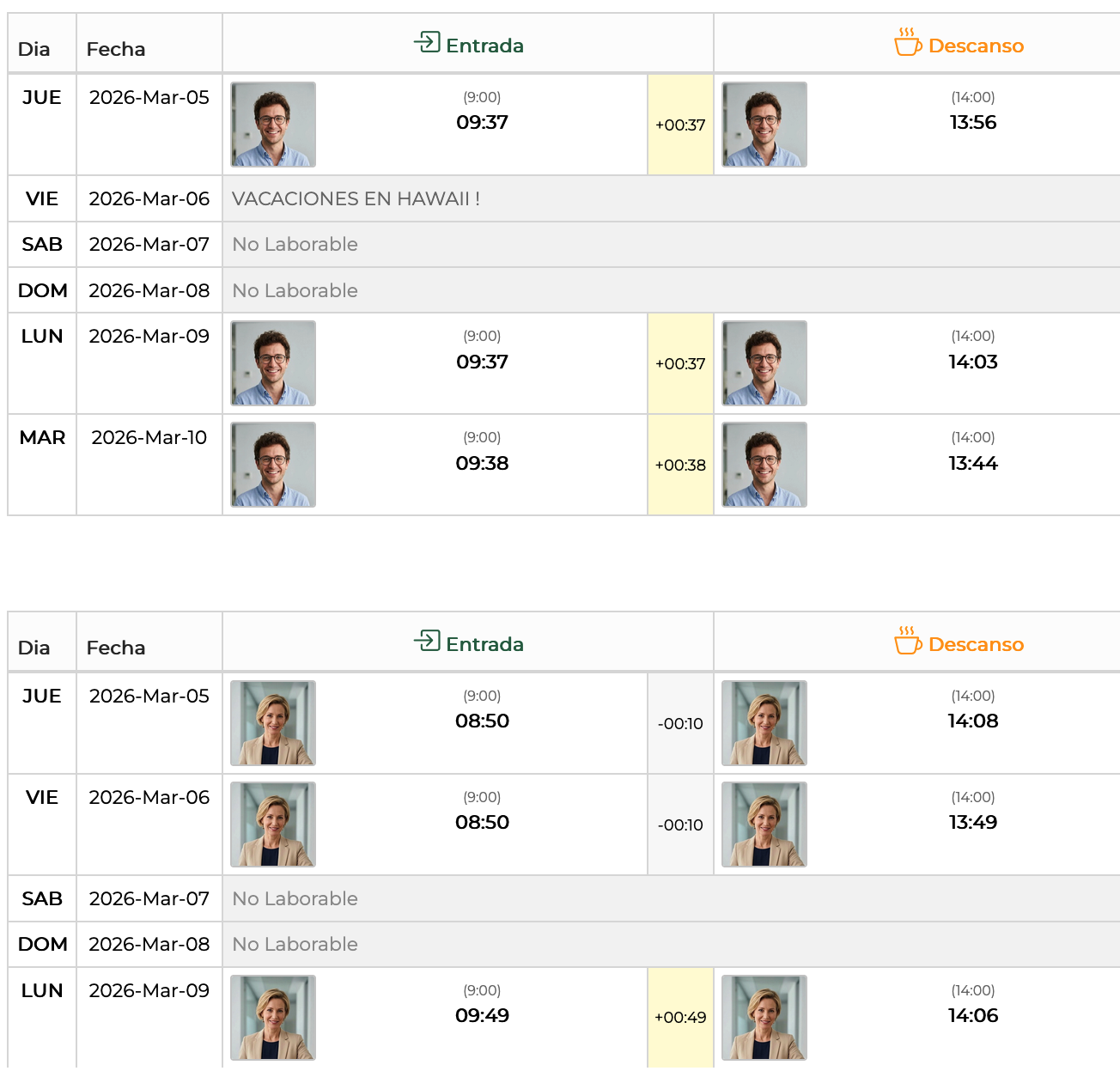Click the Fecha column header in the first table
Viewport: 1120px width, 1077px height.
(116, 49)
